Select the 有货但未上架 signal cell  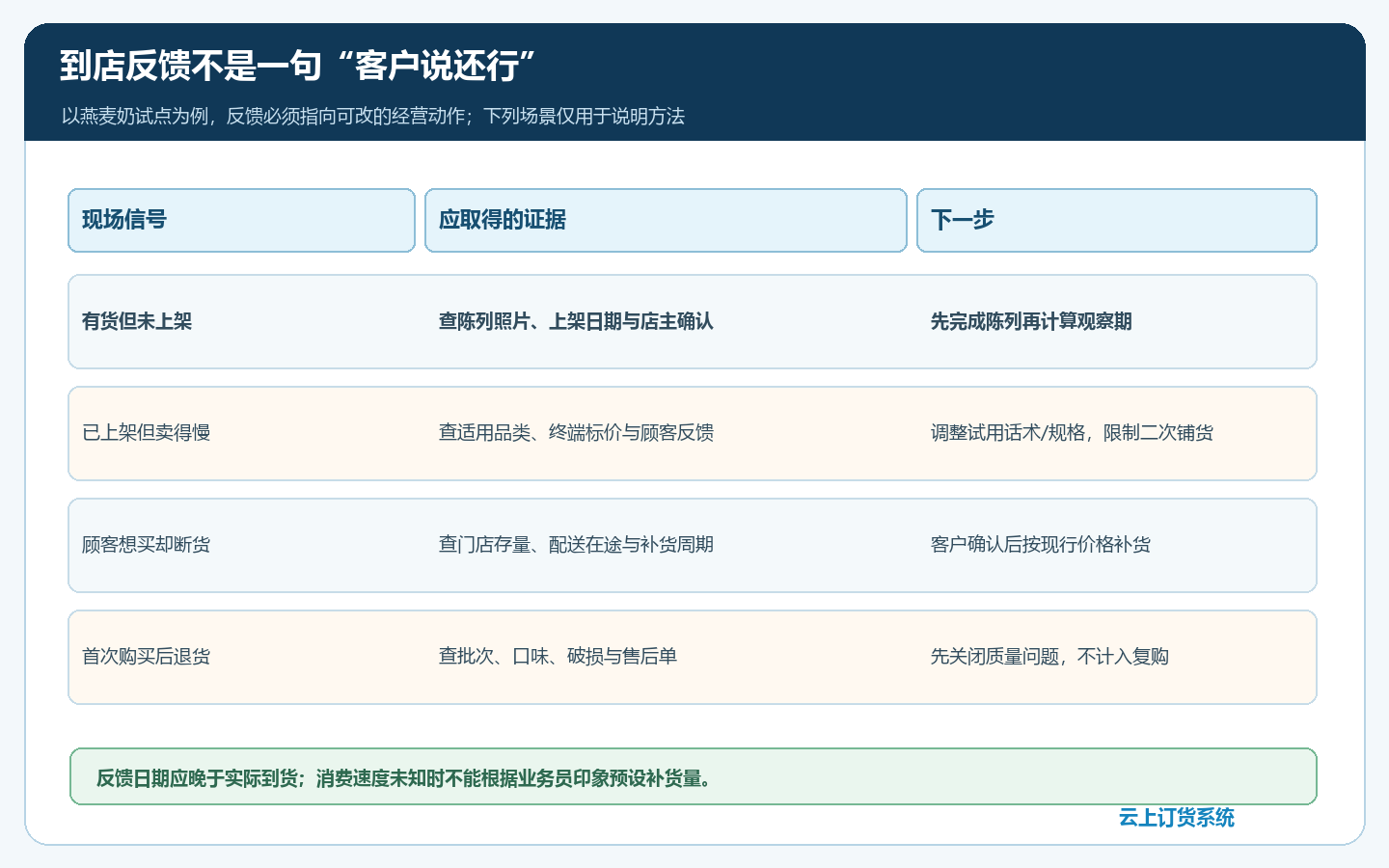(137, 322)
